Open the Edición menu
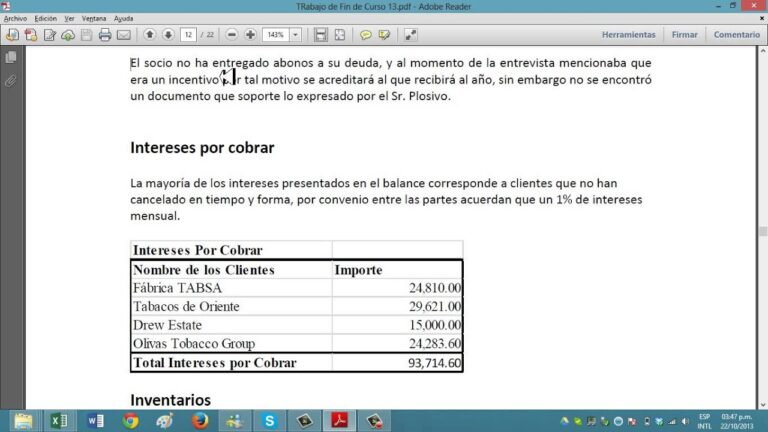 45,19
